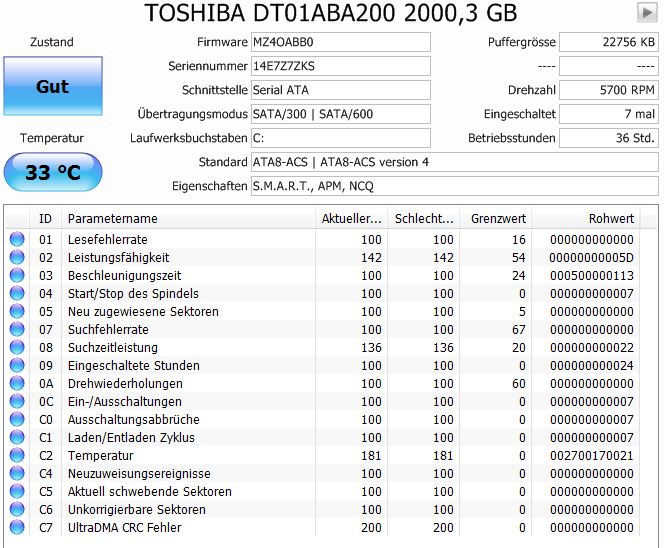
Task: Select the Drehwiederholungen parameter name
Action: pyautogui.click(x=125, y=384)
